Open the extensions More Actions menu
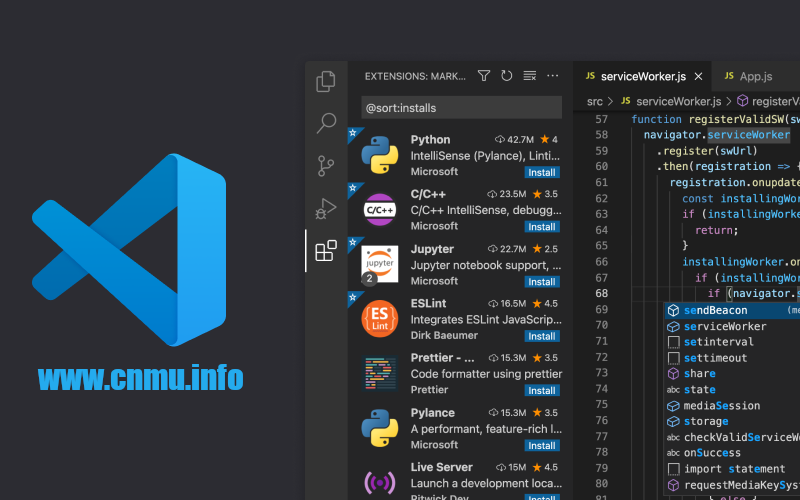Viewport: 800px width, 500px height. [553, 76]
